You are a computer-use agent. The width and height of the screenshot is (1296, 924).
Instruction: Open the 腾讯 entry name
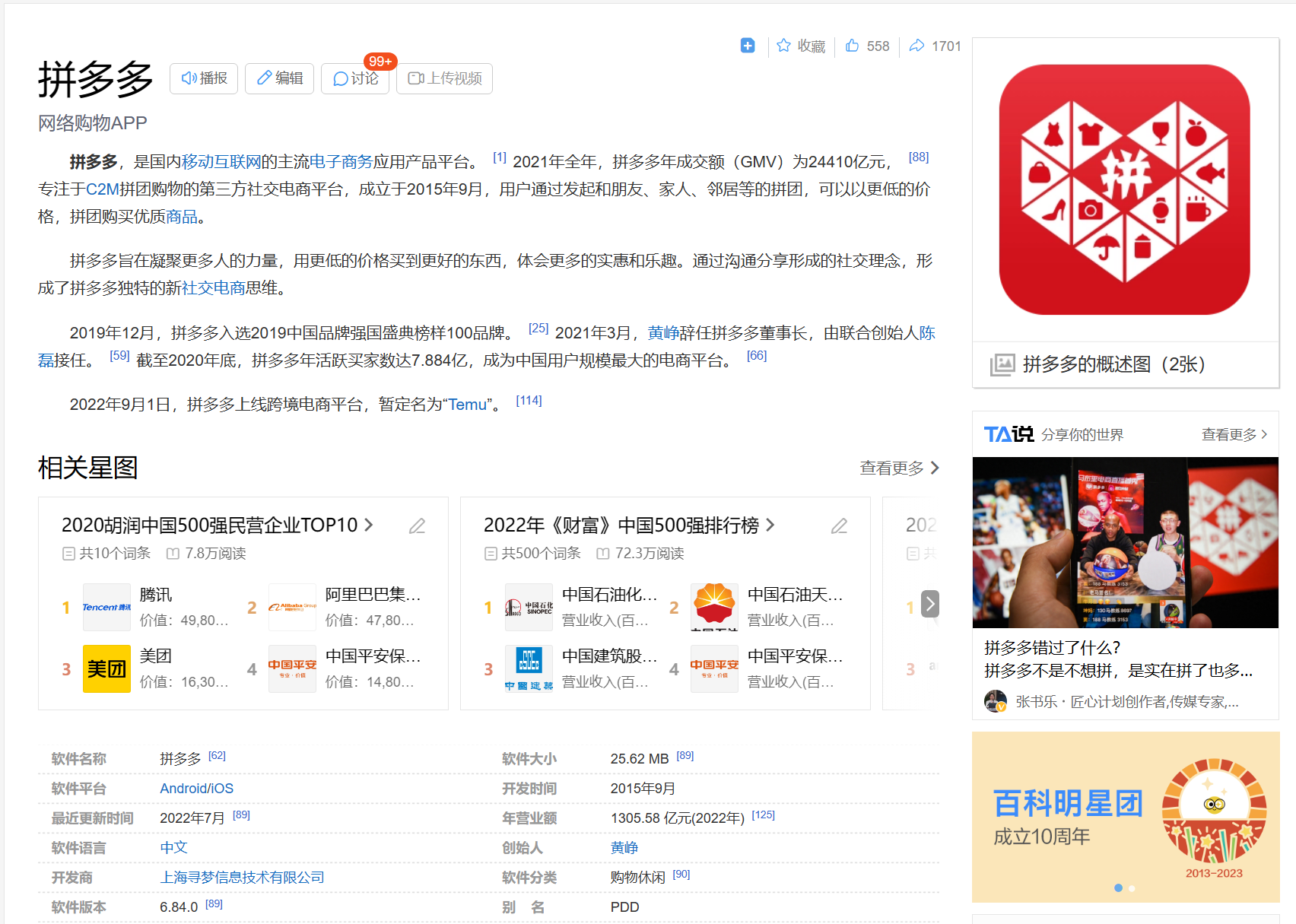click(156, 595)
